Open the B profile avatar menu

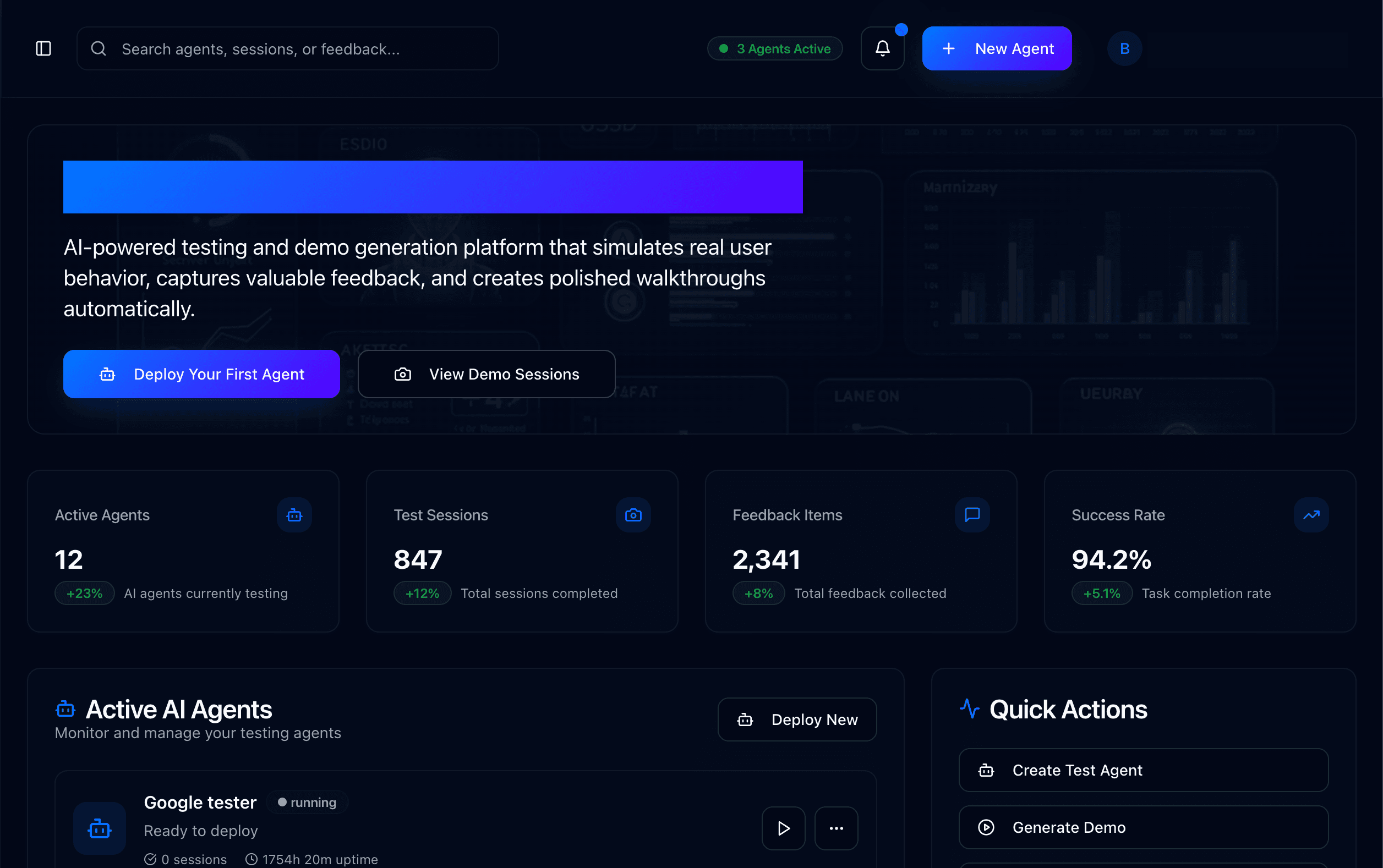(1124, 48)
